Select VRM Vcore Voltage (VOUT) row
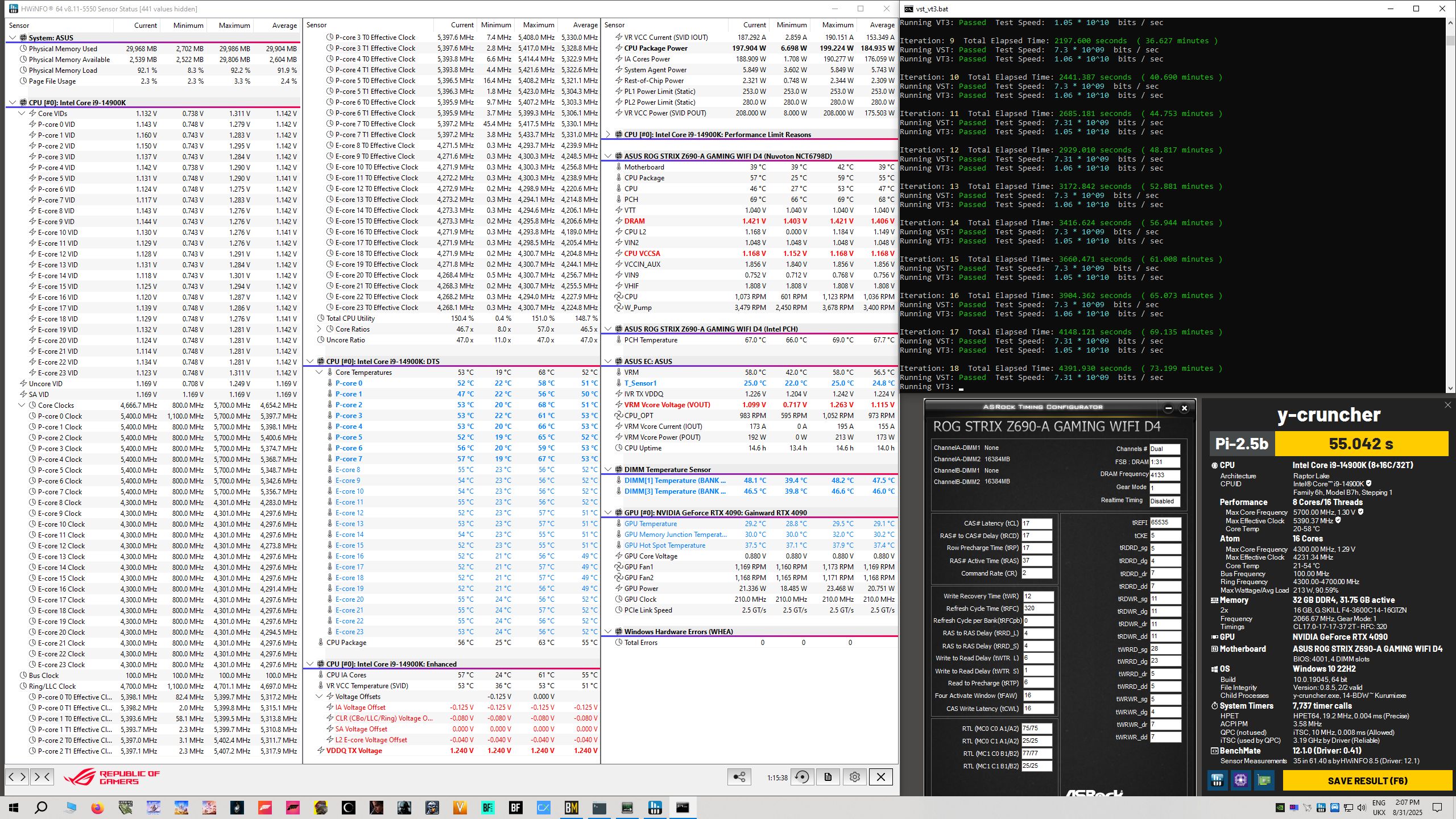 click(750, 405)
